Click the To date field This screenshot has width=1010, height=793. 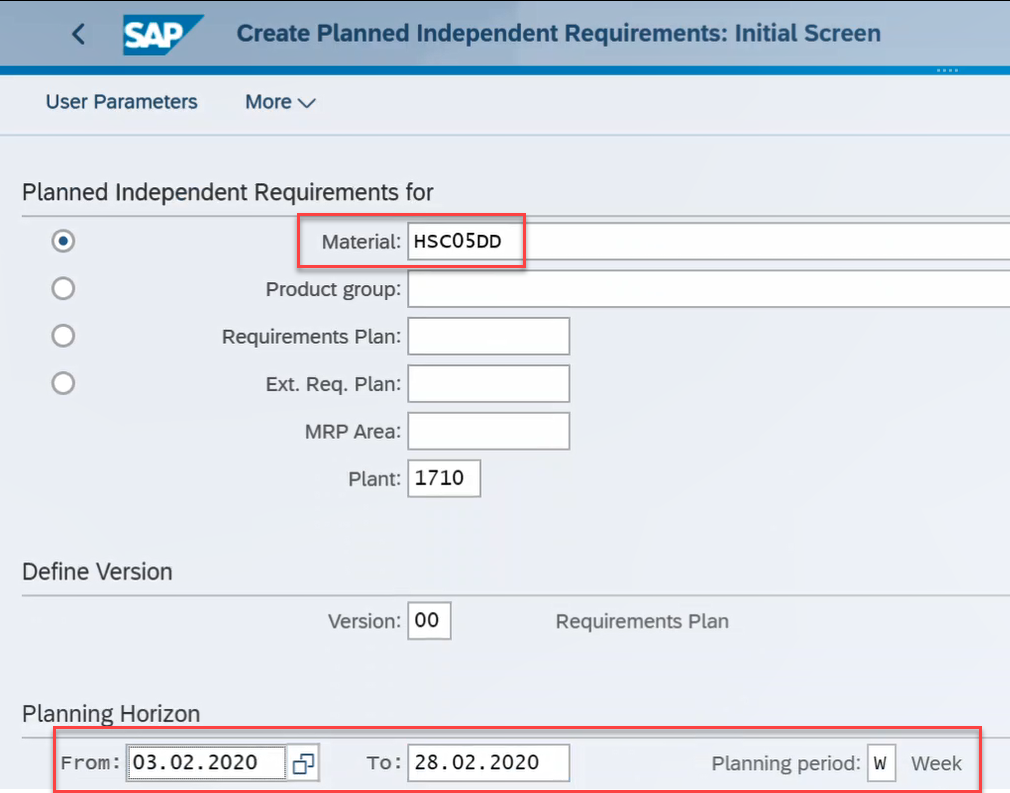click(488, 763)
